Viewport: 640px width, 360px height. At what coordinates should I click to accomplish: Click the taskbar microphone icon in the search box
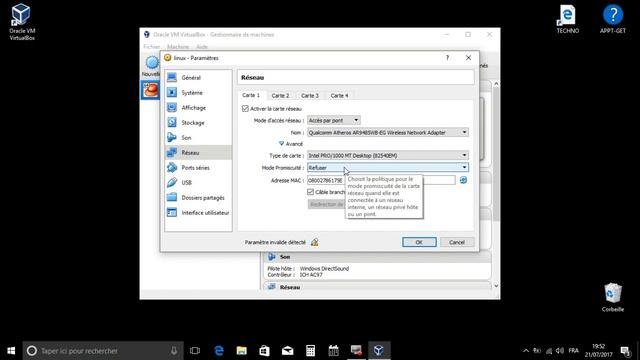174,351
